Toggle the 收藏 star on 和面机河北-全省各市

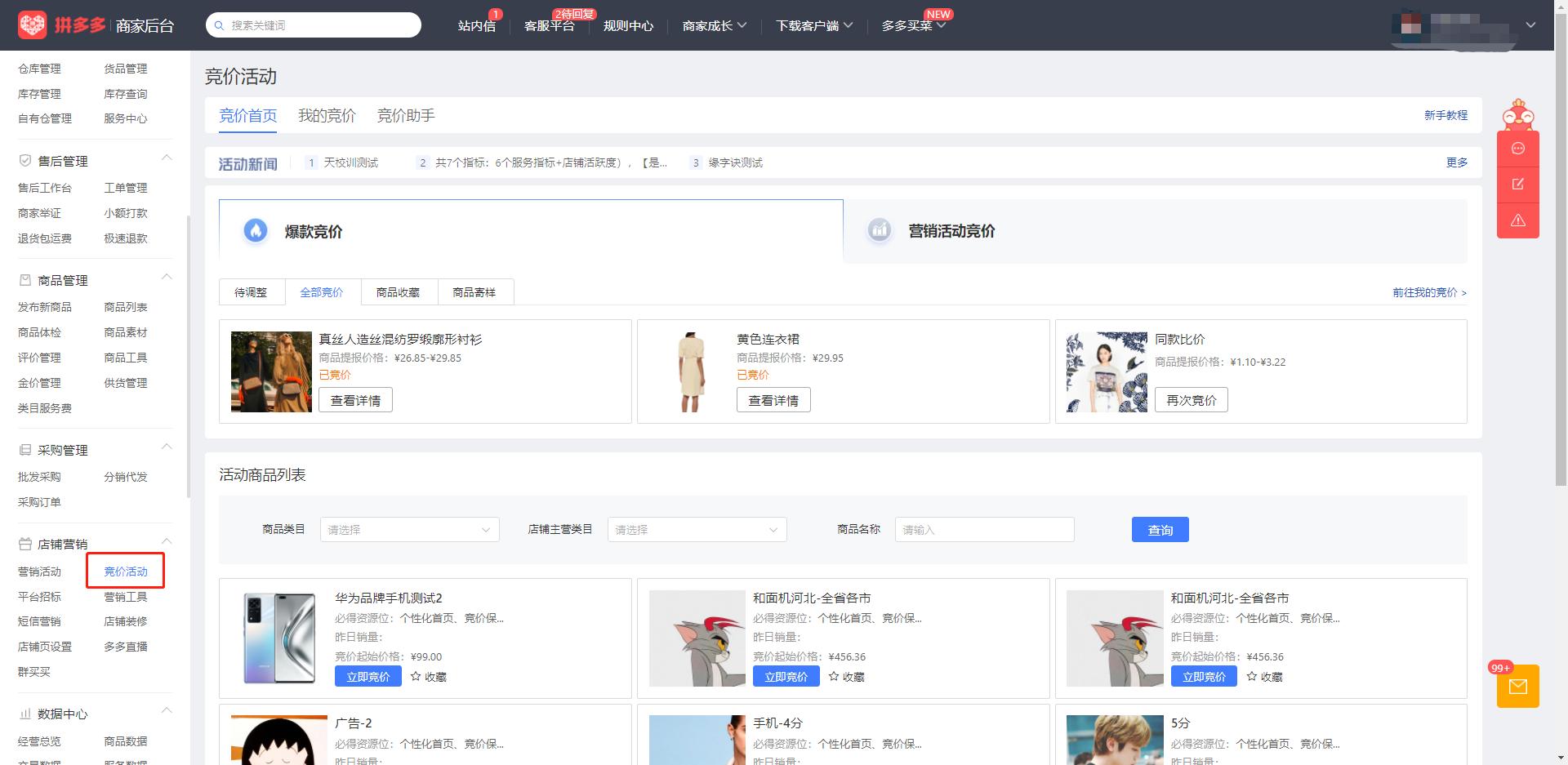[x=834, y=676]
